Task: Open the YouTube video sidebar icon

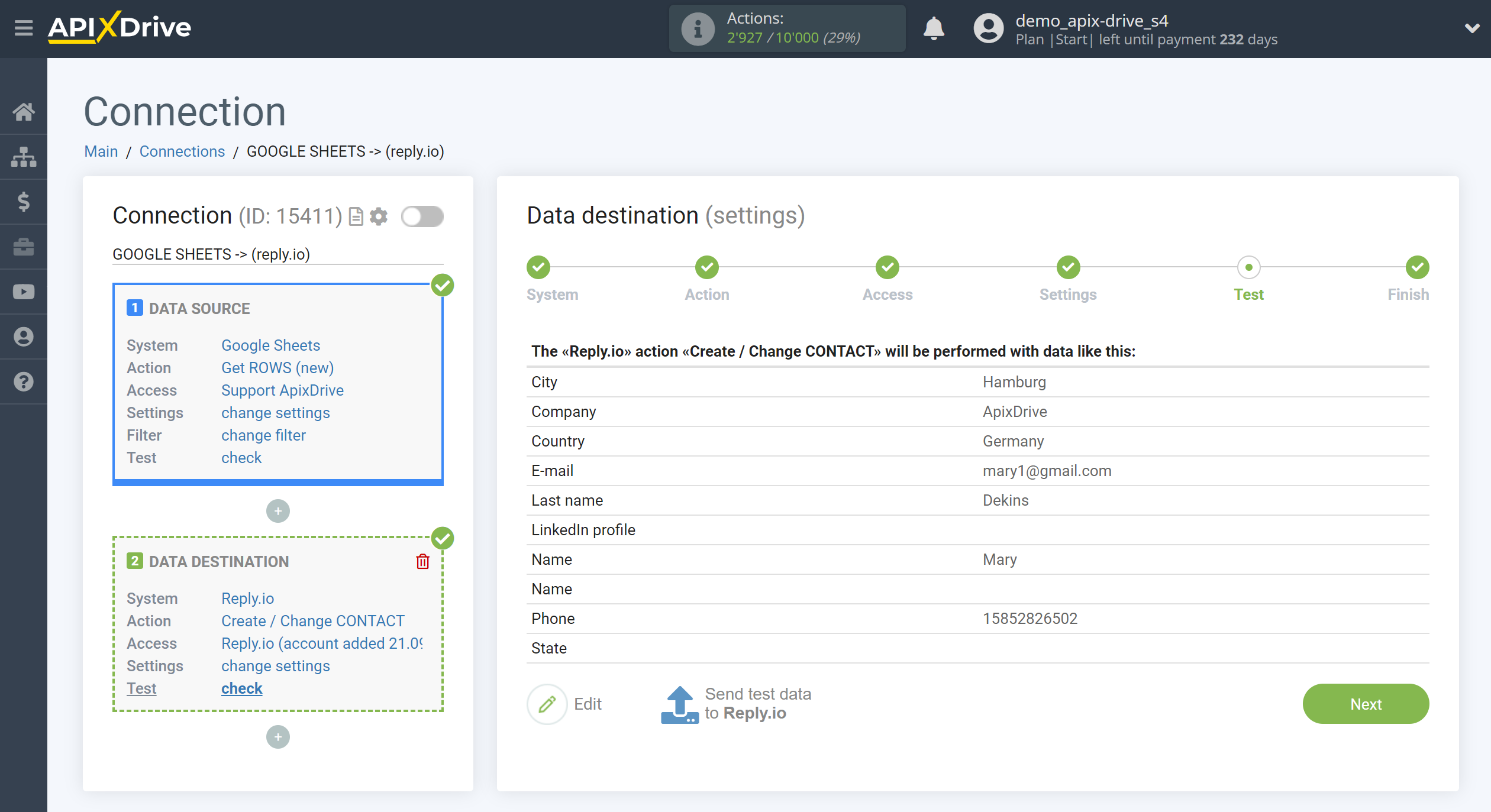Action: 24,292
